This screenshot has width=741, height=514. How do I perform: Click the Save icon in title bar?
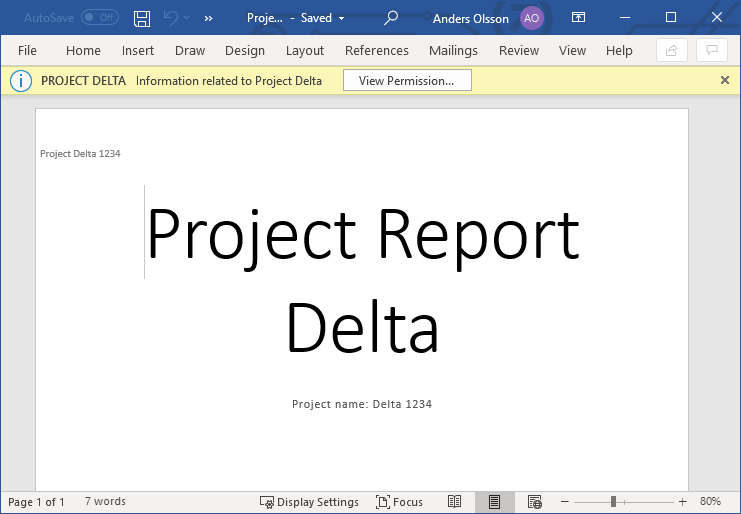click(142, 18)
